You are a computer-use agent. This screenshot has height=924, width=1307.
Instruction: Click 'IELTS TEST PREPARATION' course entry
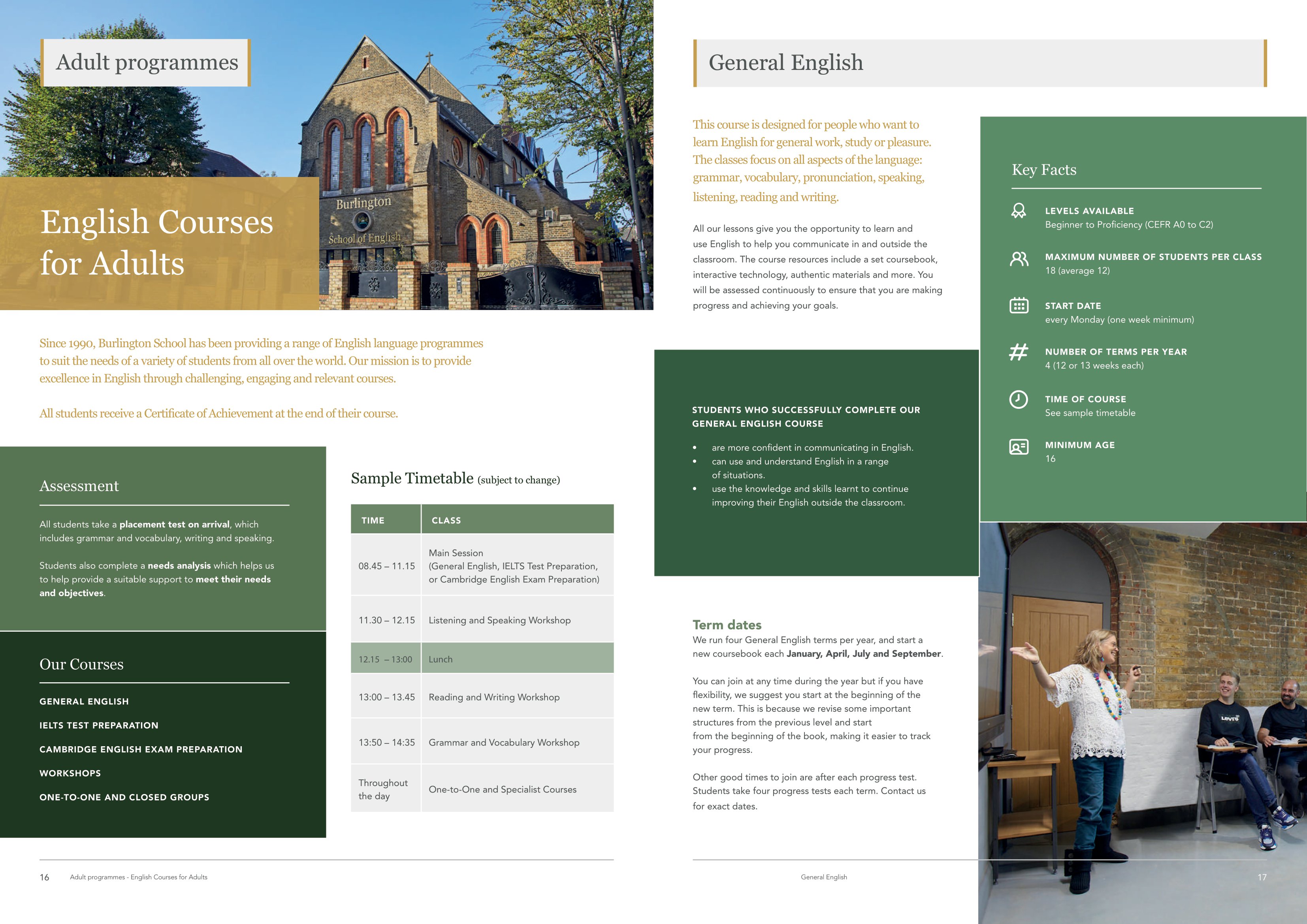coord(98,725)
